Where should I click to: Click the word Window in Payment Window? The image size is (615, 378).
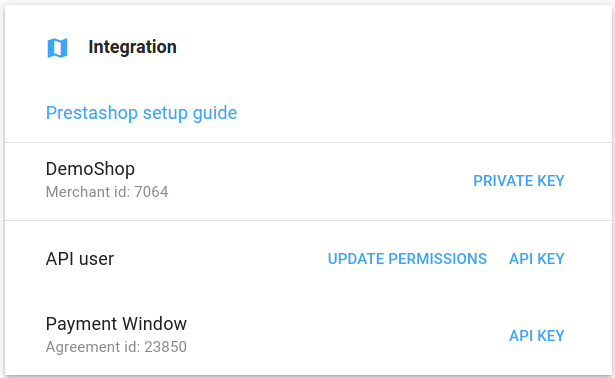[x=155, y=324]
